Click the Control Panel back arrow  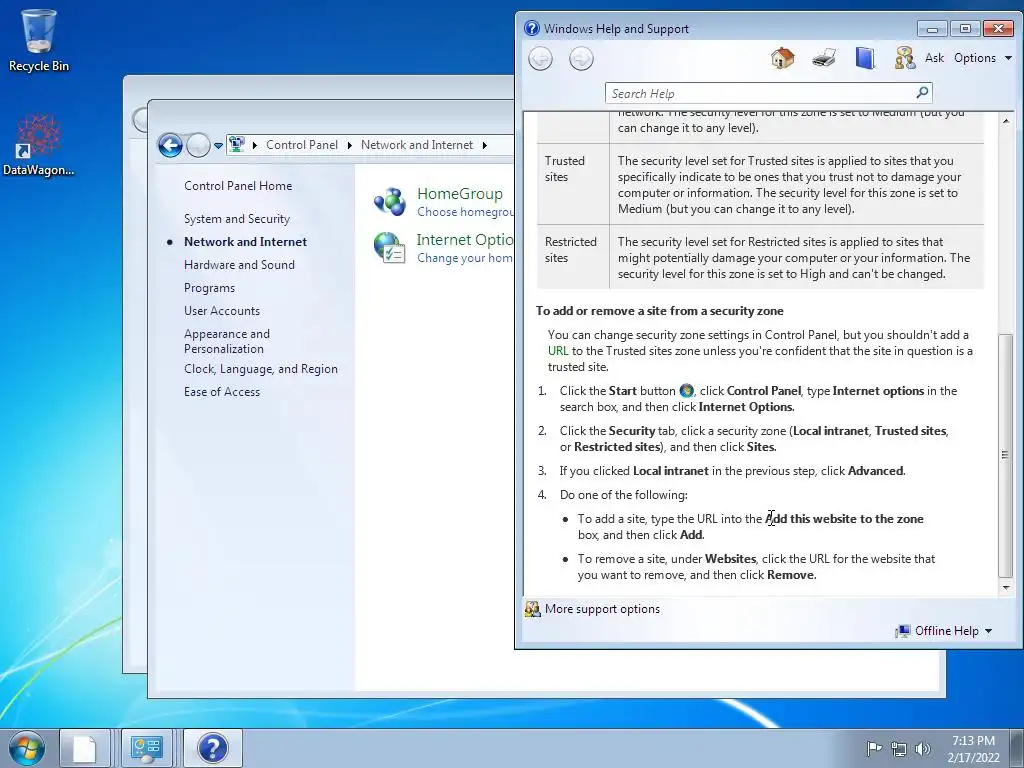click(170, 145)
